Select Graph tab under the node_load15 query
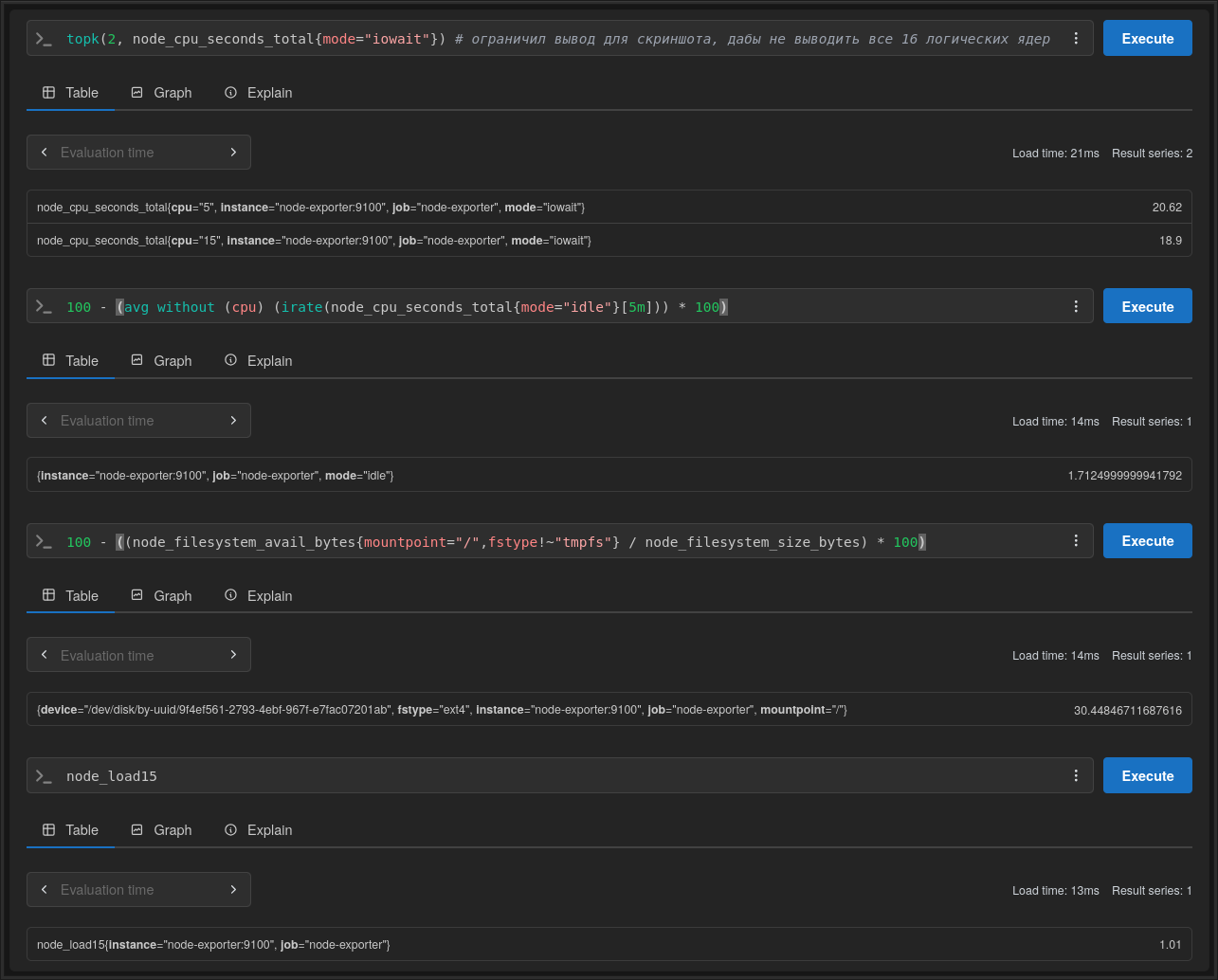 (x=161, y=830)
